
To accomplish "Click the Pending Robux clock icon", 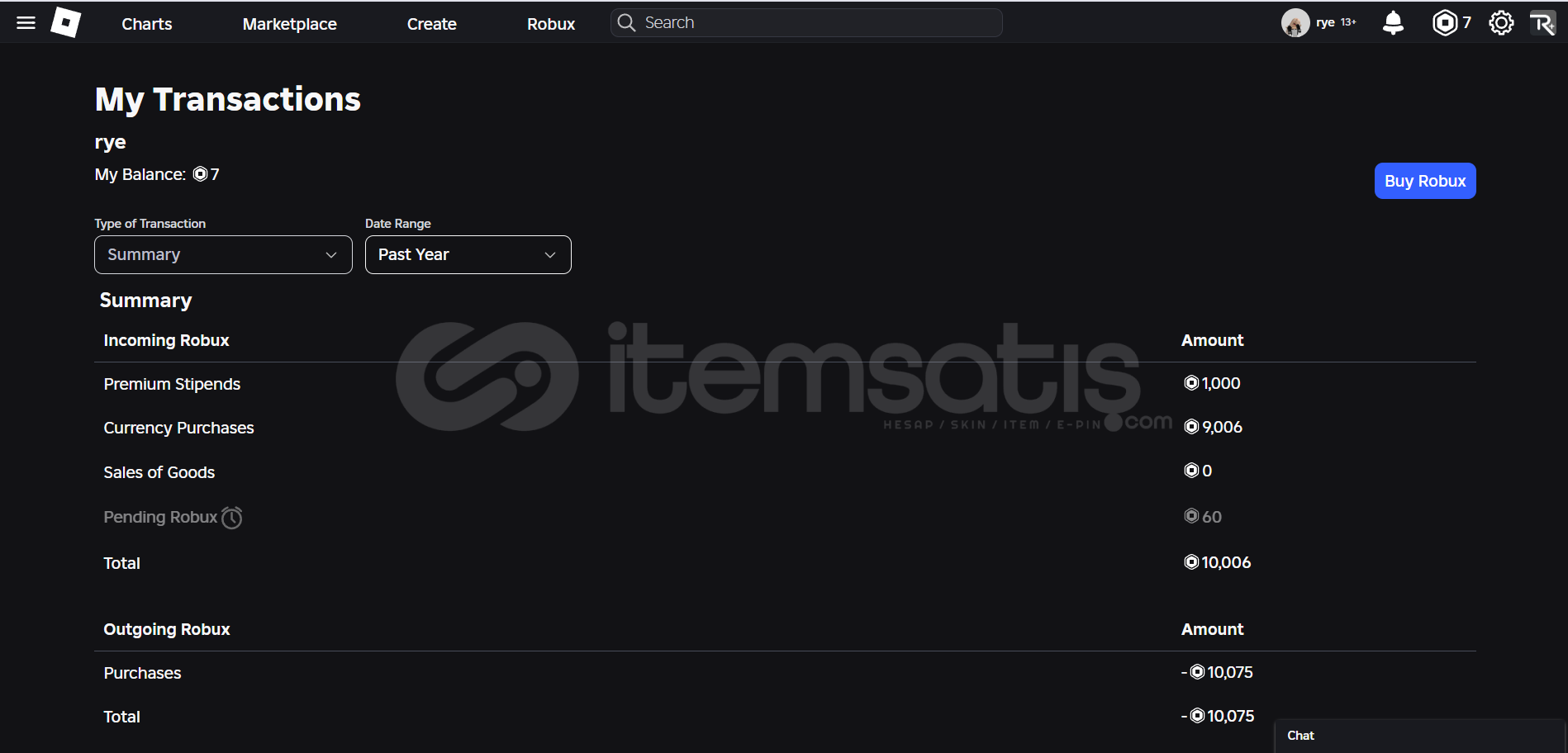I will 232,517.
